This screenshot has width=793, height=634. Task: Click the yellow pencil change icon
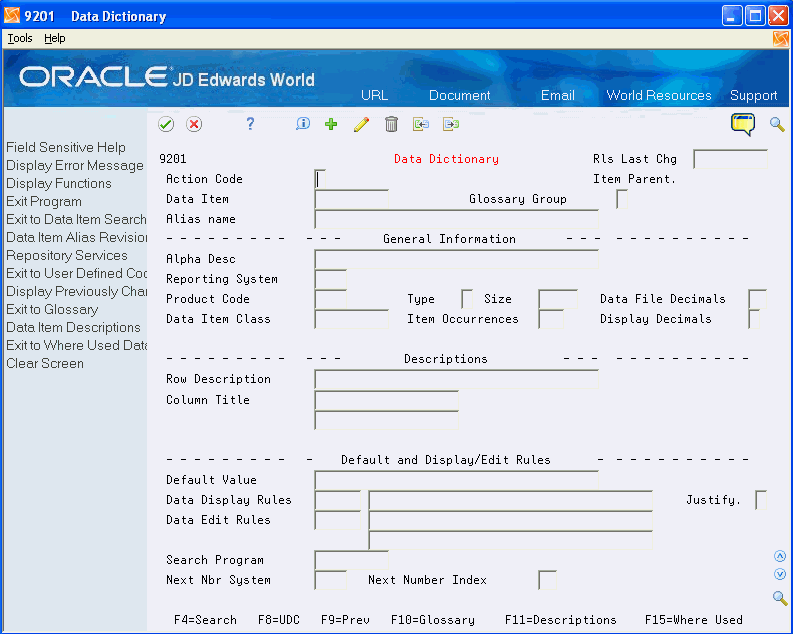361,124
